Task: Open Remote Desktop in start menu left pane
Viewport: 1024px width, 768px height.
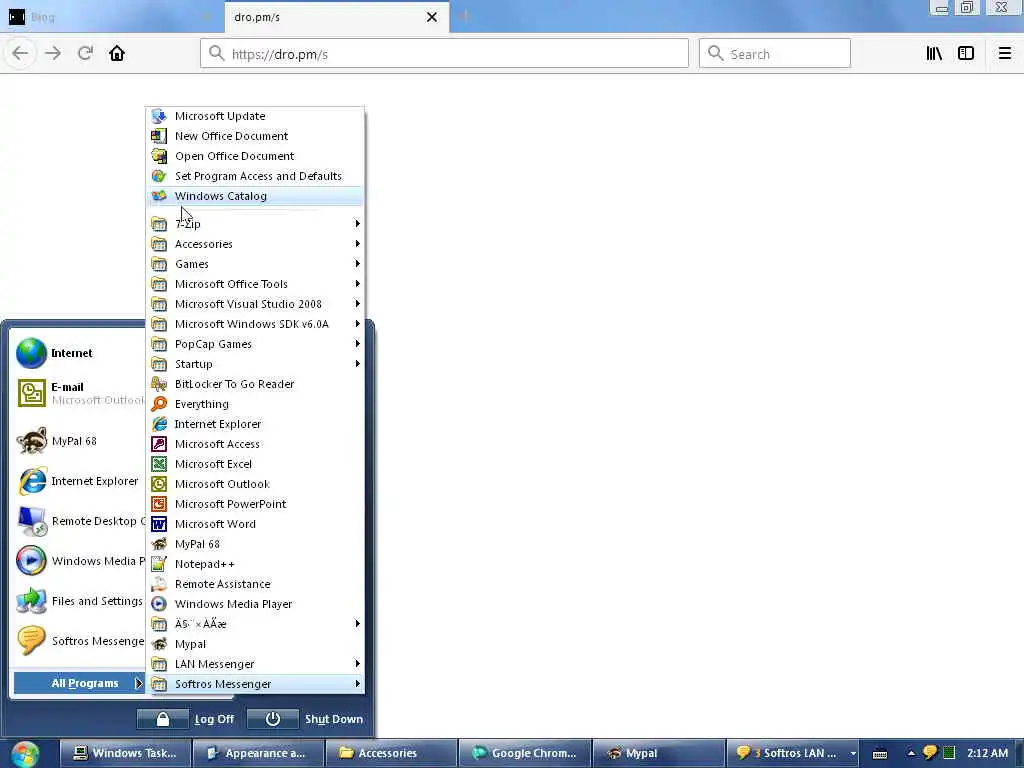Action: 79,521
